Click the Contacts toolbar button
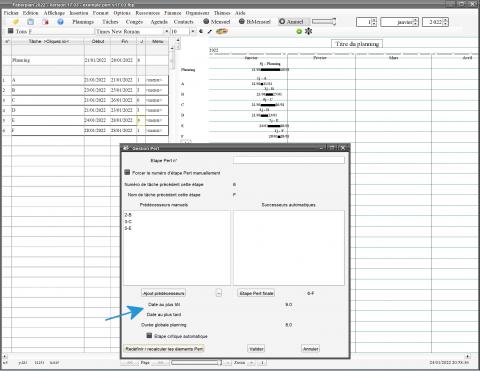480x371 pixels. pyautogui.click(x=183, y=22)
